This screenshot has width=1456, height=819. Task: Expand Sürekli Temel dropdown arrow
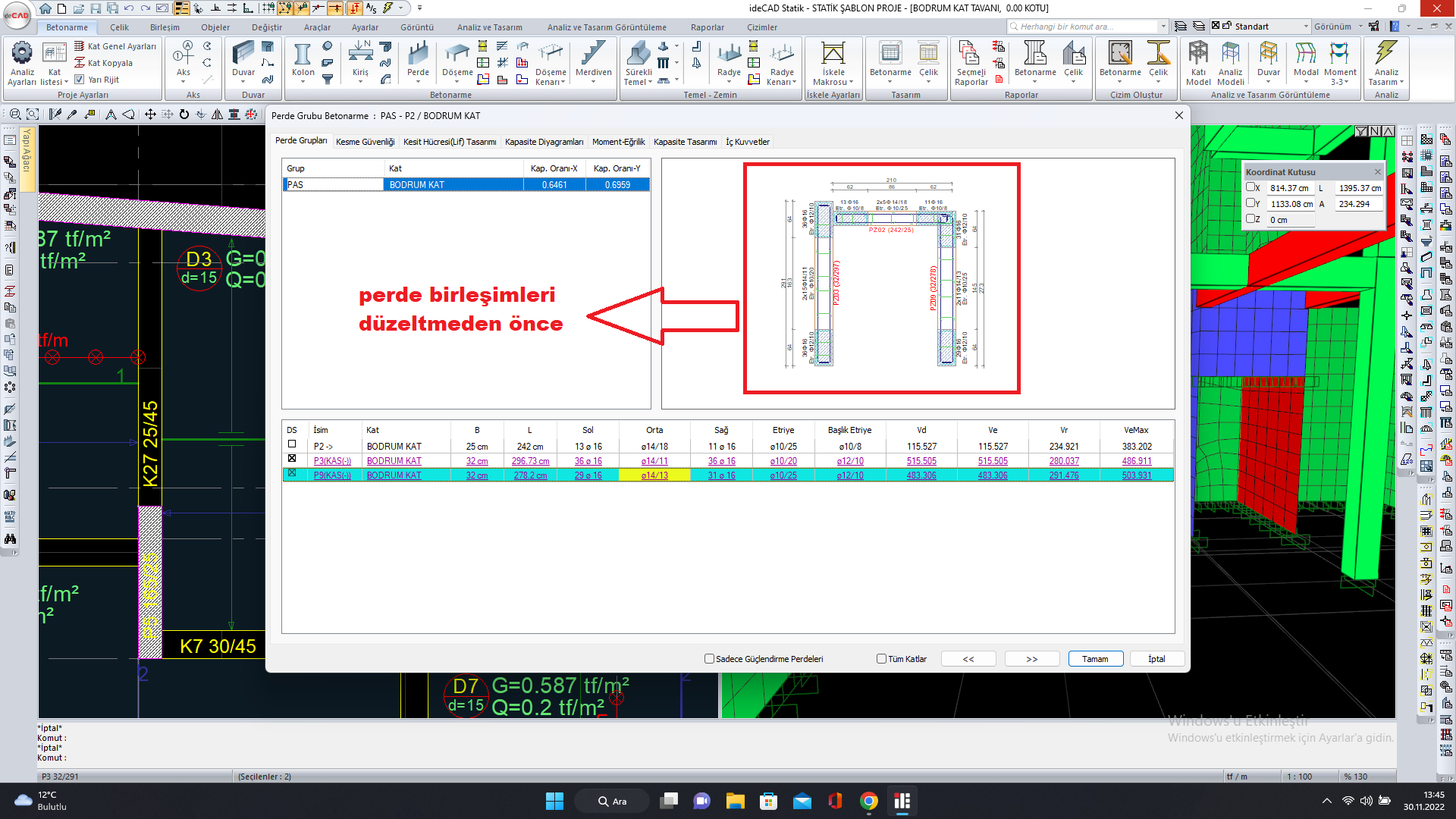(650, 82)
